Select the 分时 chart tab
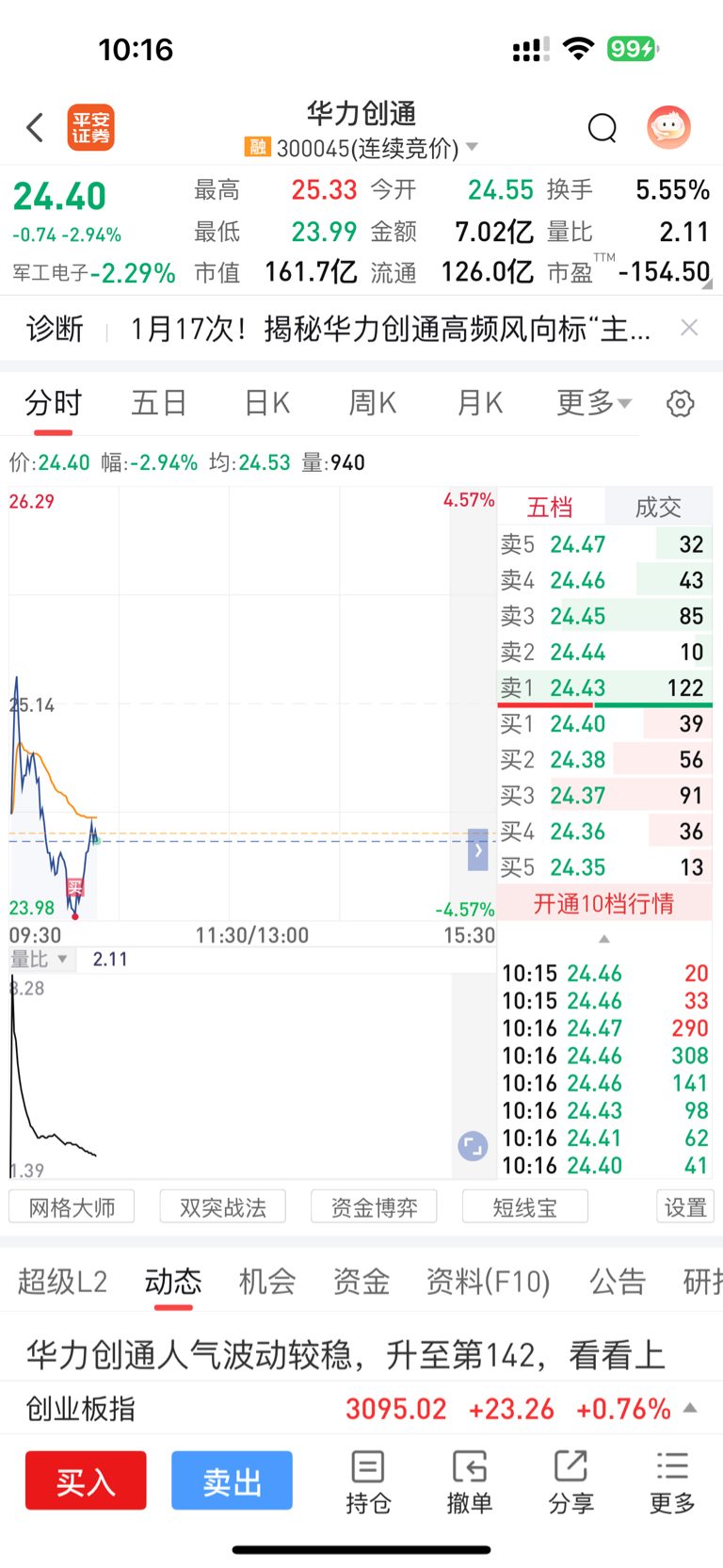This screenshot has width=723, height=1568. [53, 403]
